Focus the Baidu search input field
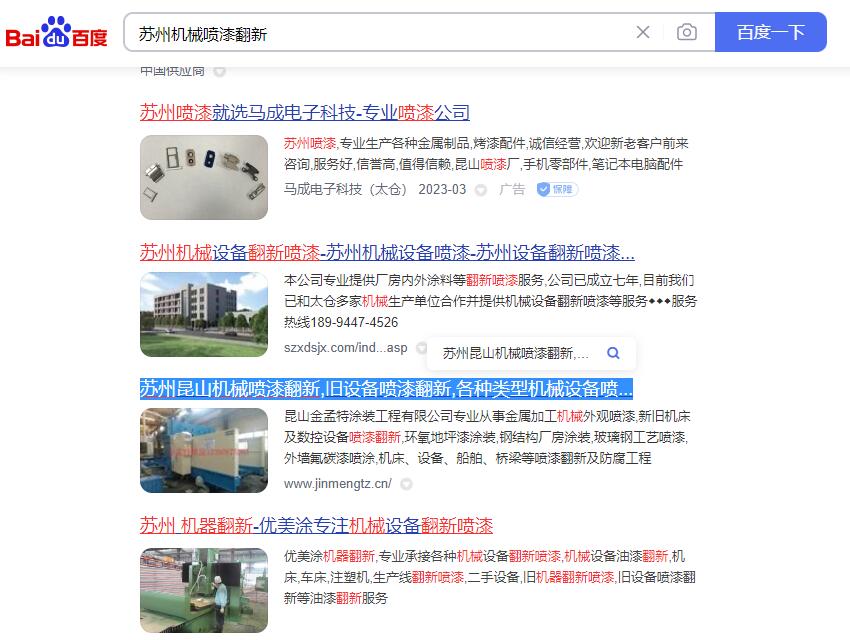The width and height of the screenshot is (850, 640). click(x=380, y=33)
